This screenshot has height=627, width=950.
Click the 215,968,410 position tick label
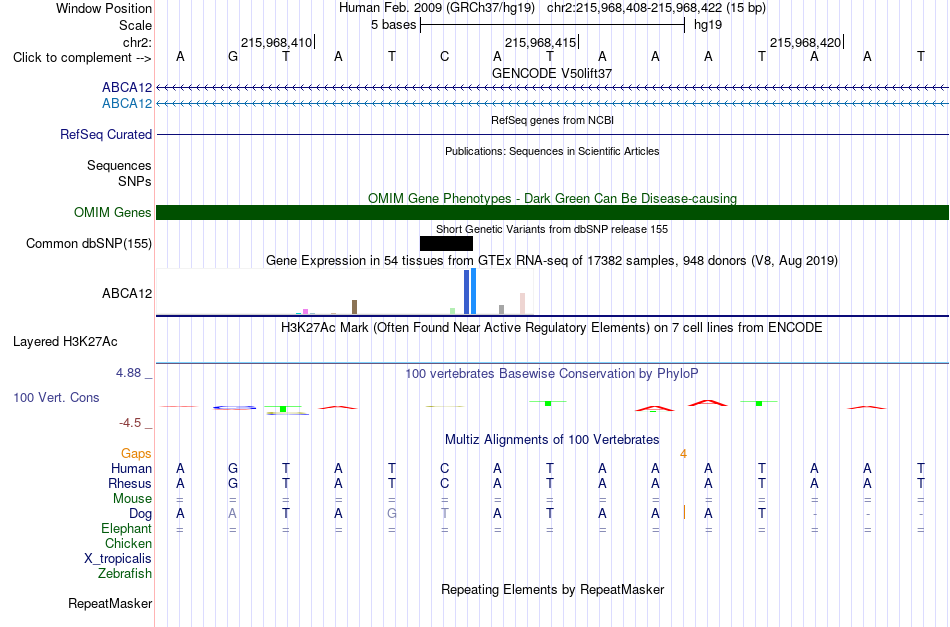point(276,42)
